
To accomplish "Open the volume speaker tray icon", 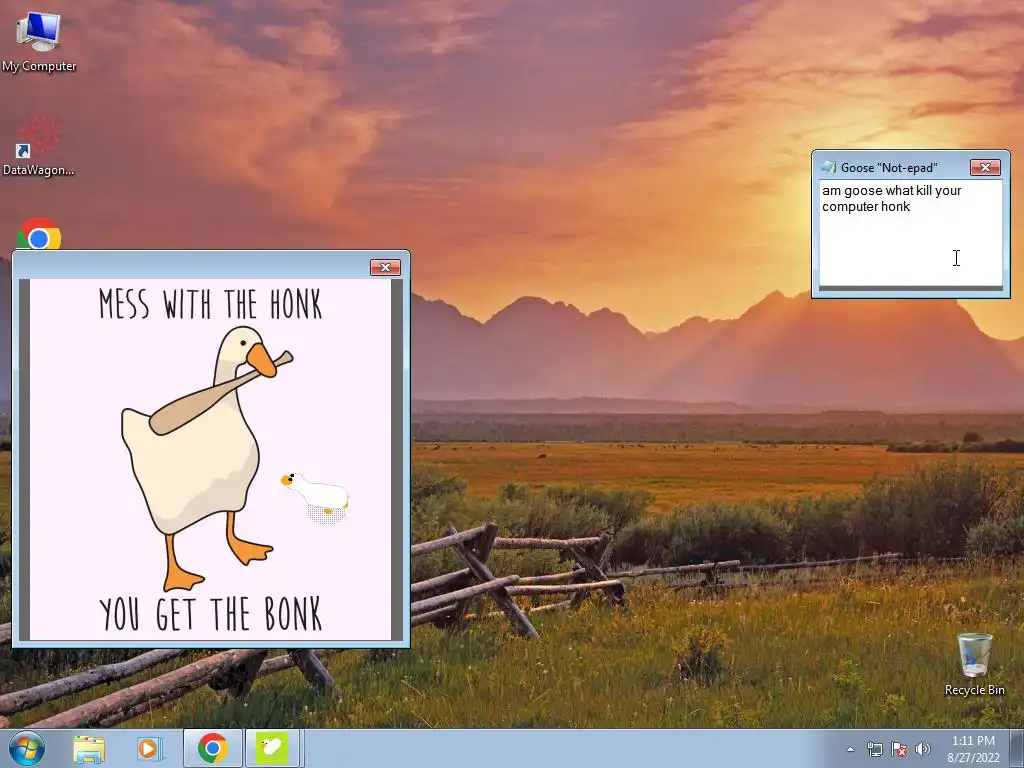I will click(922, 749).
